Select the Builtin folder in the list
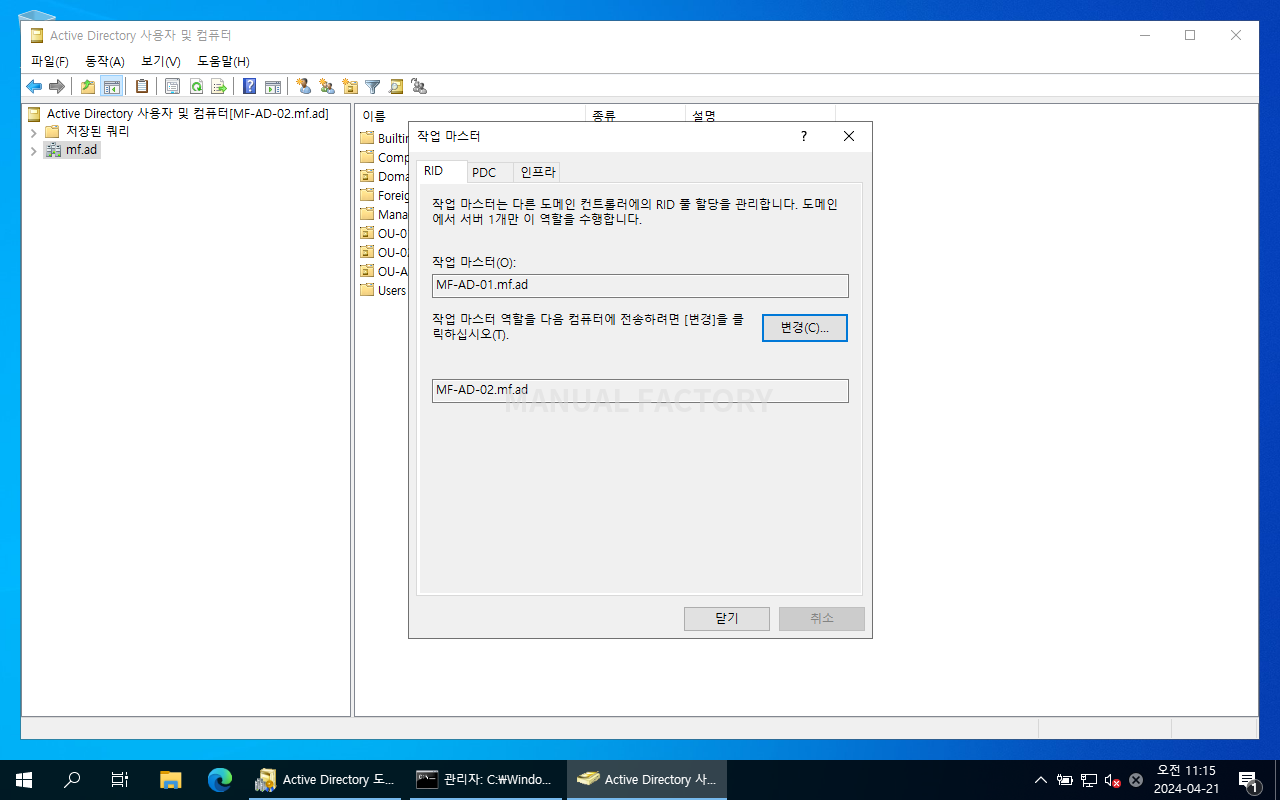1280x800 pixels. click(384, 138)
